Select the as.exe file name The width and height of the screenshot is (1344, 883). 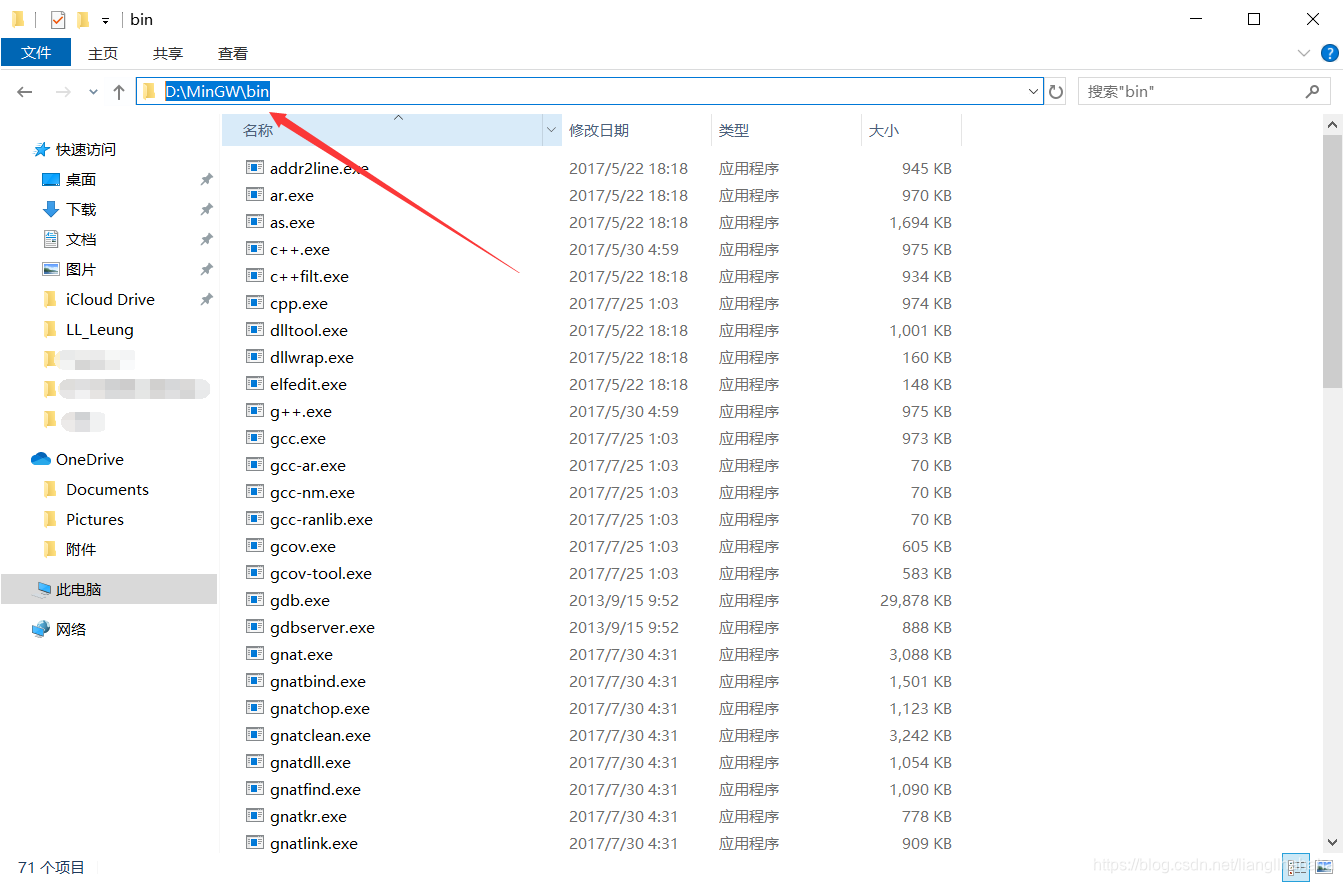click(292, 222)
